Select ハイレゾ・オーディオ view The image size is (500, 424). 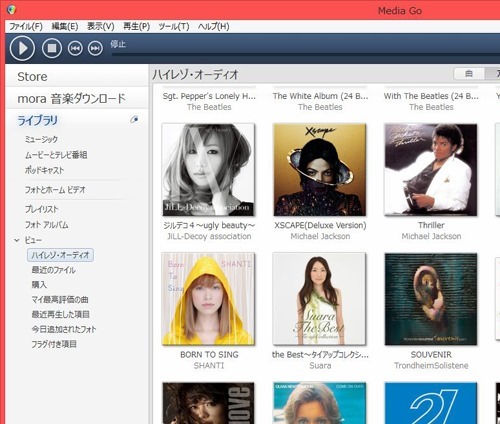[60, 255]
